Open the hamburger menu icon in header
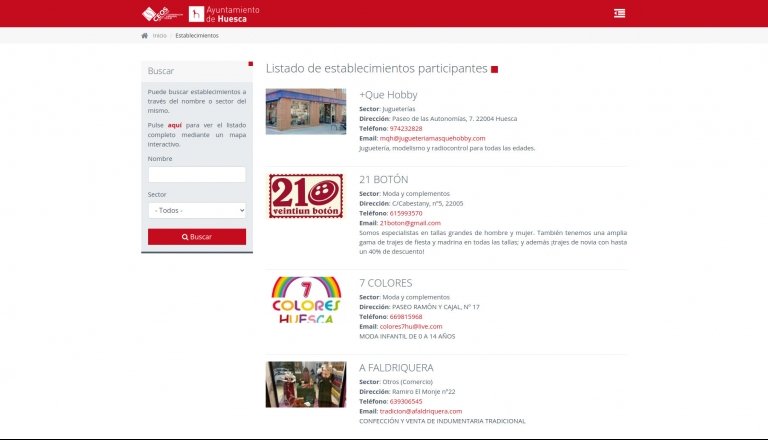 620,13
